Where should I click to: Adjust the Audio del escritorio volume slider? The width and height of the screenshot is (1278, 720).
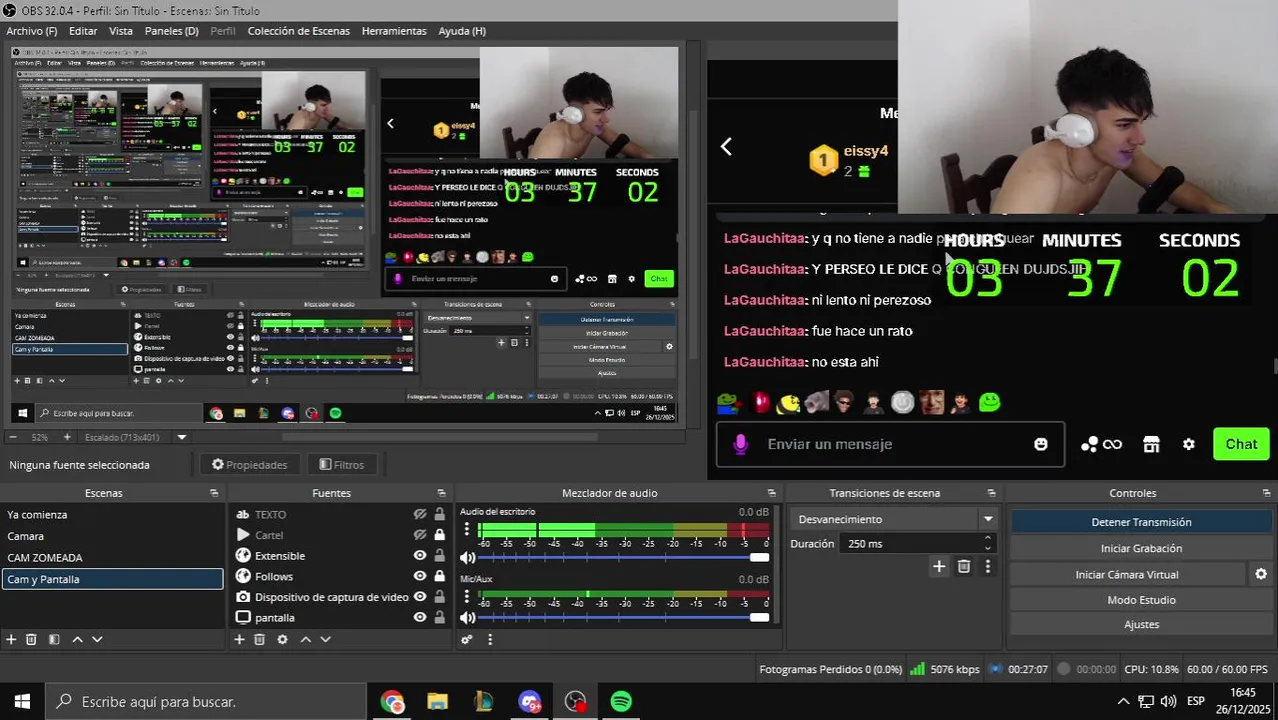pos(623,557)
